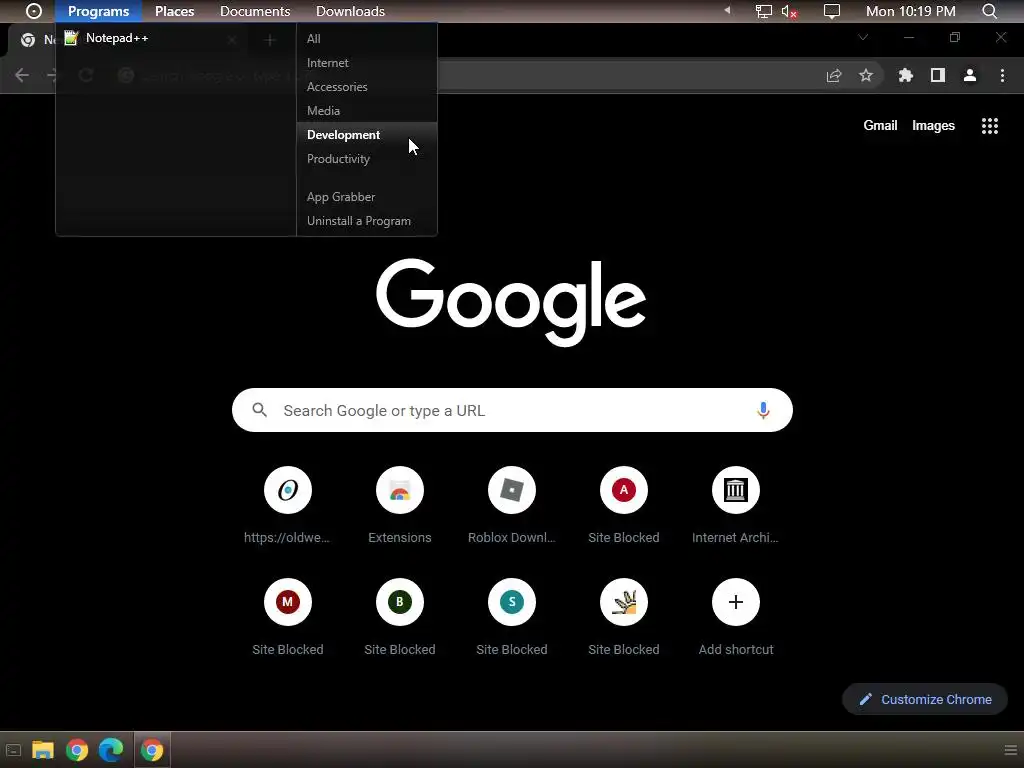Click the search magnifier in top bar
The width and height of the screenshot is (1024, 768).
coord(989,11)
